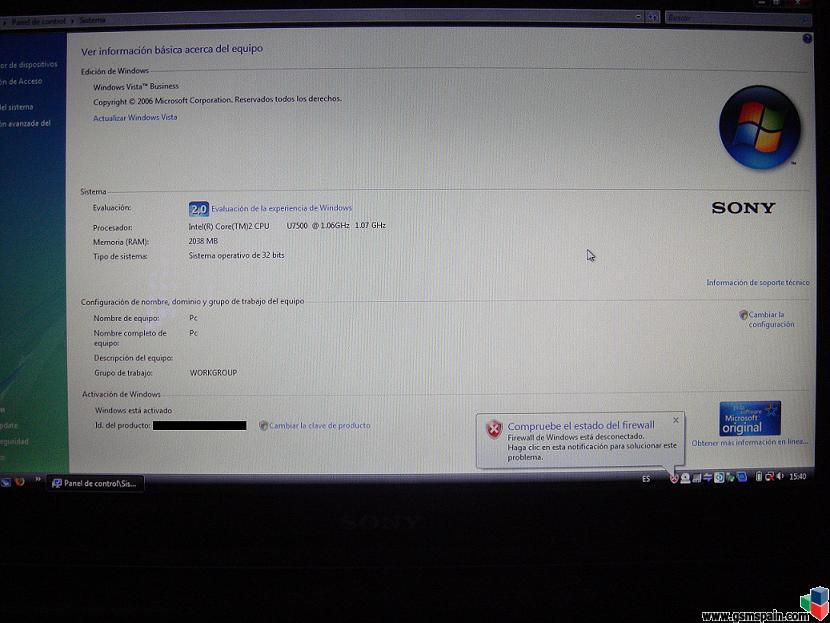Click the 'U7500 @ 1.06GHz' processor value

pyautogui.click(x=318, y=225)
